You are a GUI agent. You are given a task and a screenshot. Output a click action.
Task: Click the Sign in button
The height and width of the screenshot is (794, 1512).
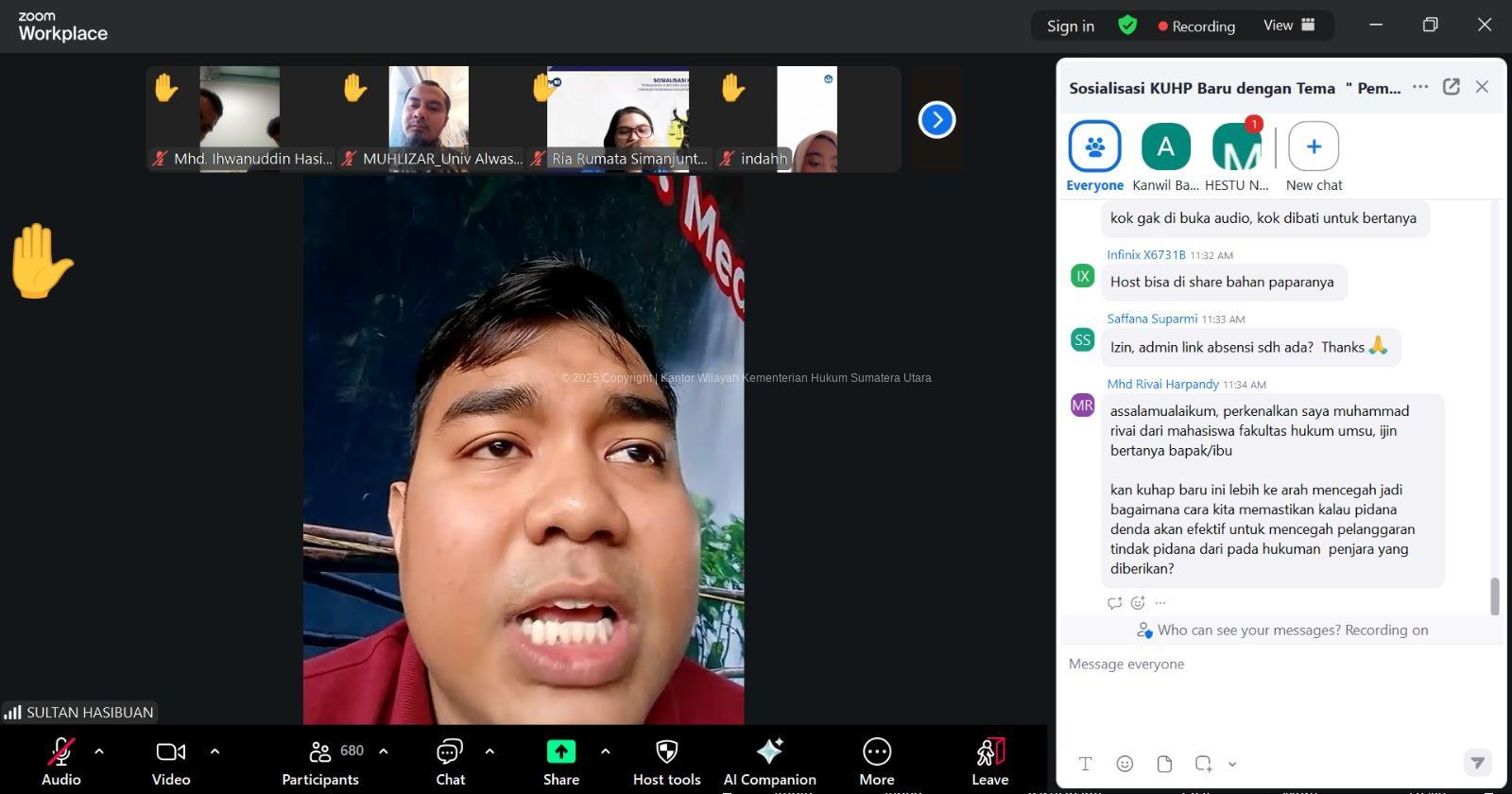click(1070, 26)
